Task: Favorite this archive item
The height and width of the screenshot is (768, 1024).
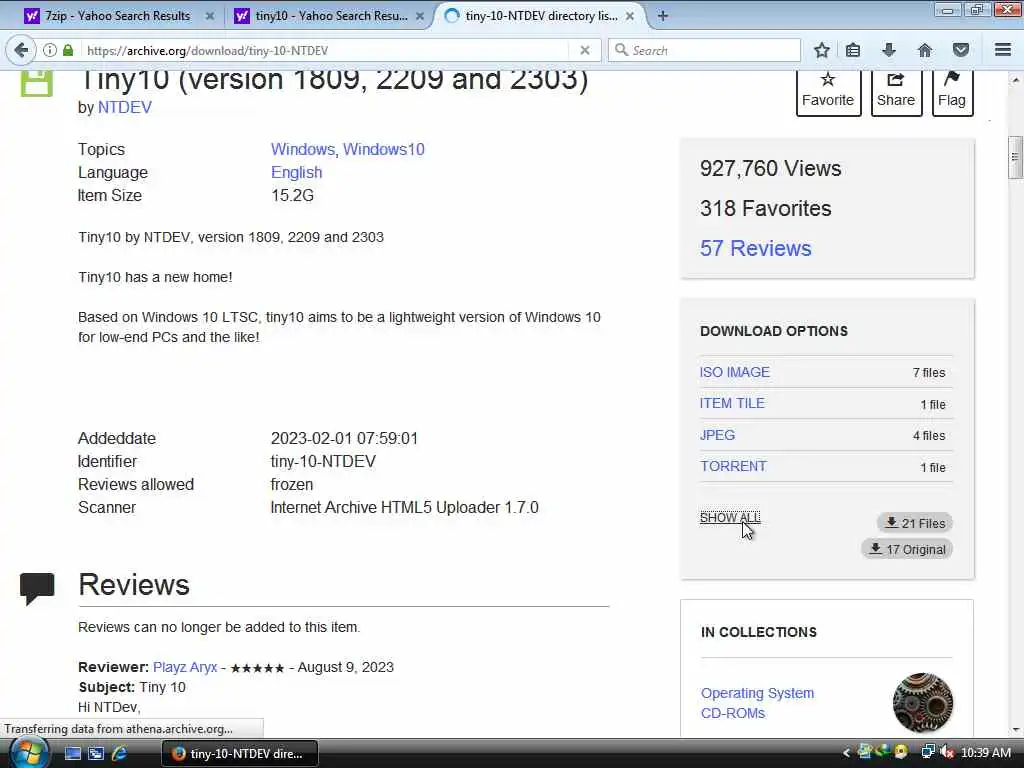Action: (x=828, y=91)
